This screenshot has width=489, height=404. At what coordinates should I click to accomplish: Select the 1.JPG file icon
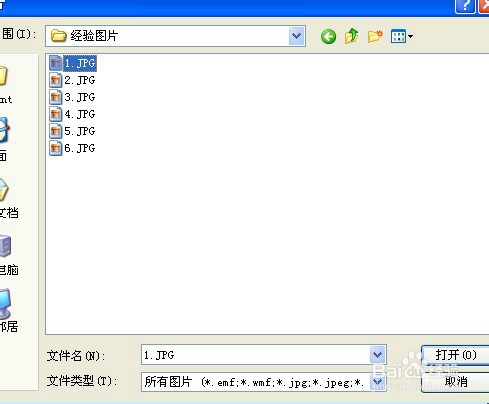55,63
